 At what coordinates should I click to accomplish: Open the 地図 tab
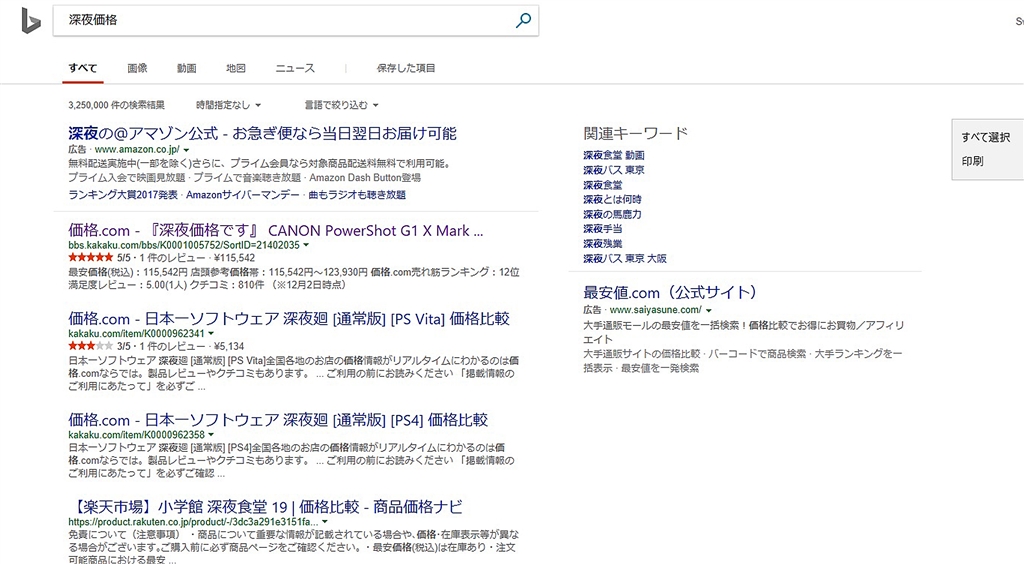[236, 68]
